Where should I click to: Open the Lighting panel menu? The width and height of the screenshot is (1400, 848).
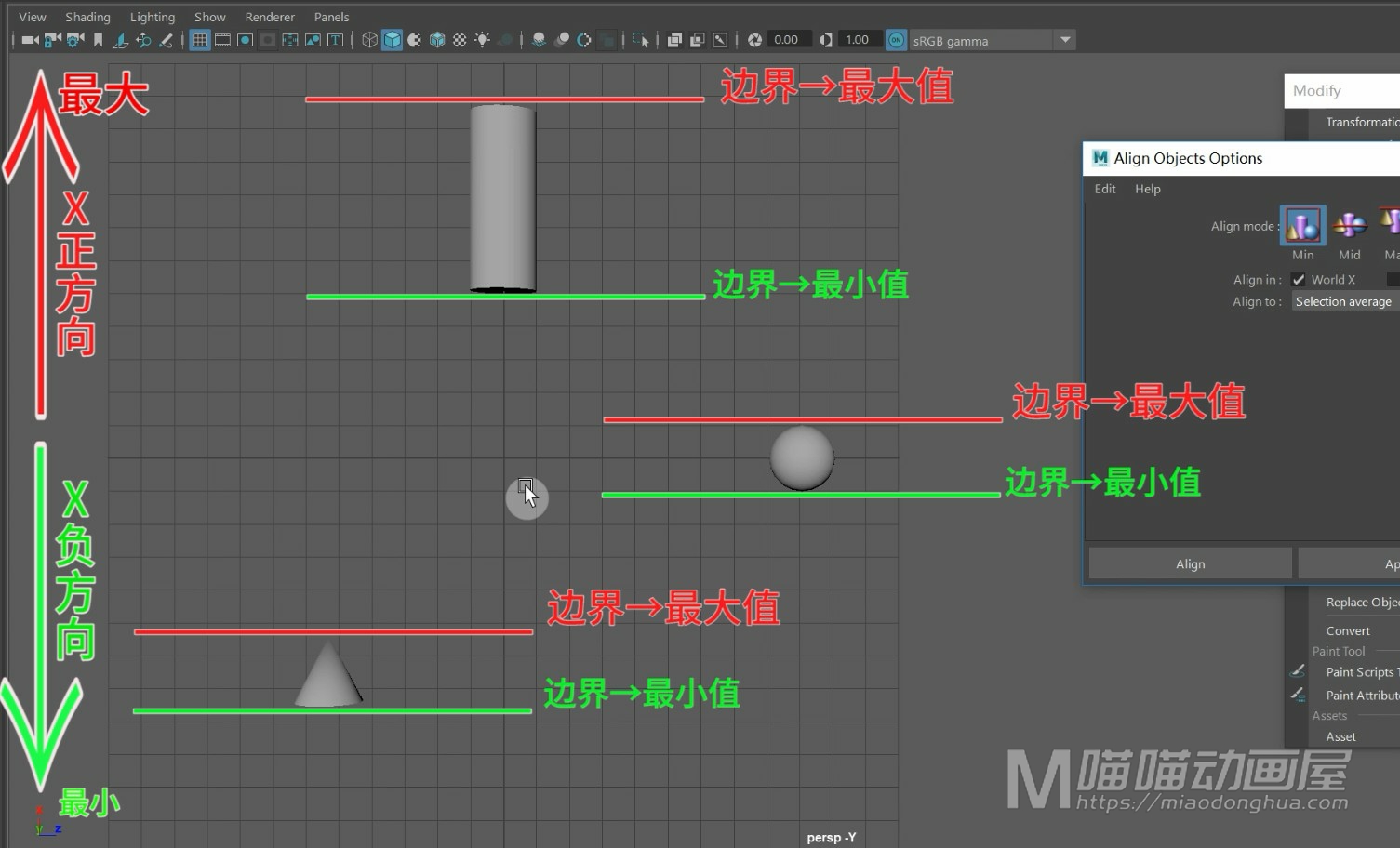coord(153,17)
